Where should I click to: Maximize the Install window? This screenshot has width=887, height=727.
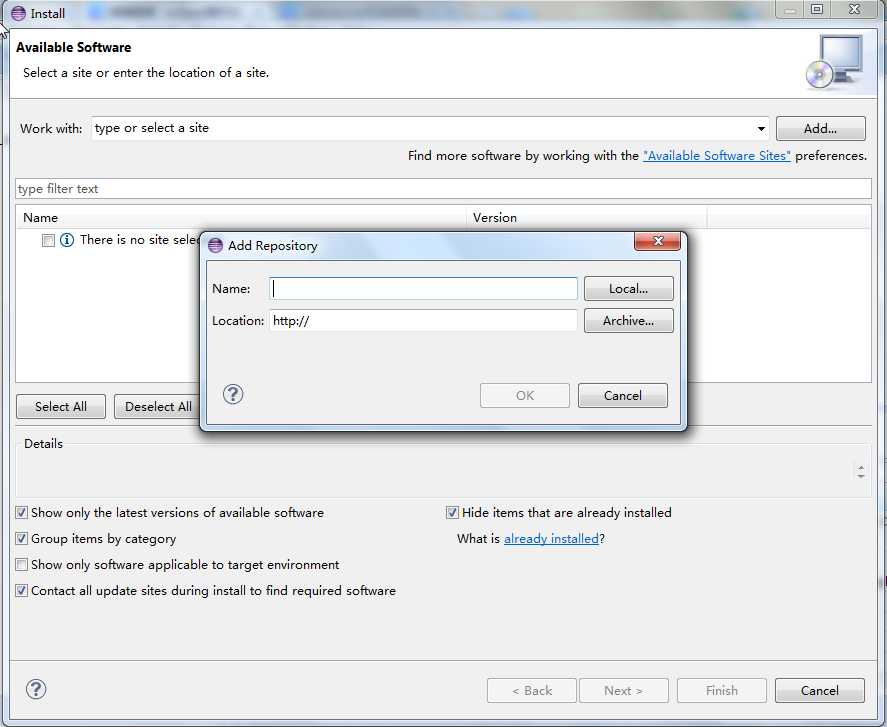(x=816, y=9)
